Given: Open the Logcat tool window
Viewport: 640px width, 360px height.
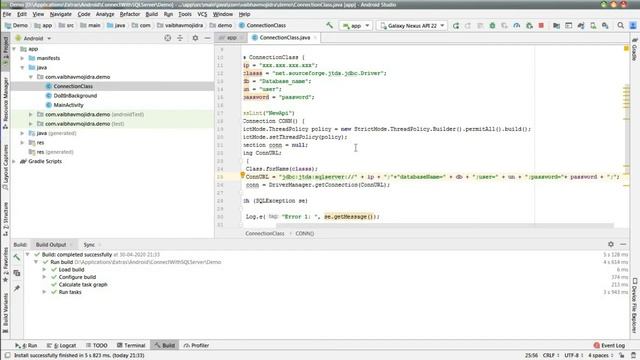Looking at the screenshot, I should coord(62,345).
